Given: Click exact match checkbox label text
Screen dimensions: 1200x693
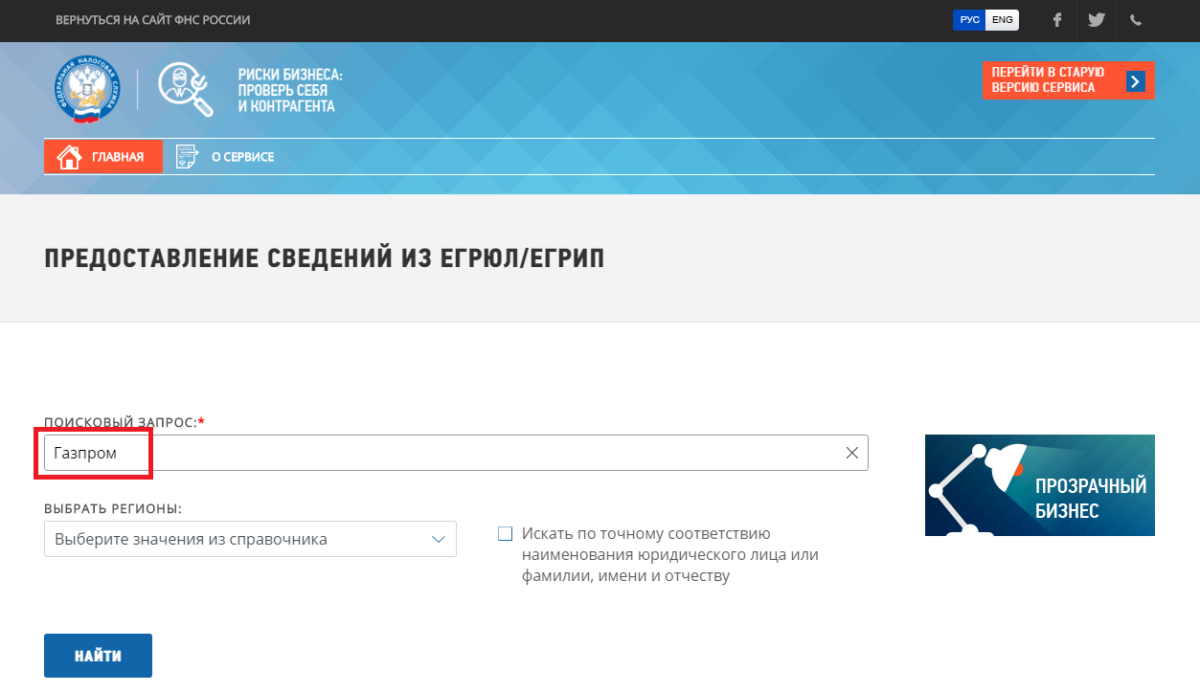Looking at the screenshot, I should pos(670,555).
